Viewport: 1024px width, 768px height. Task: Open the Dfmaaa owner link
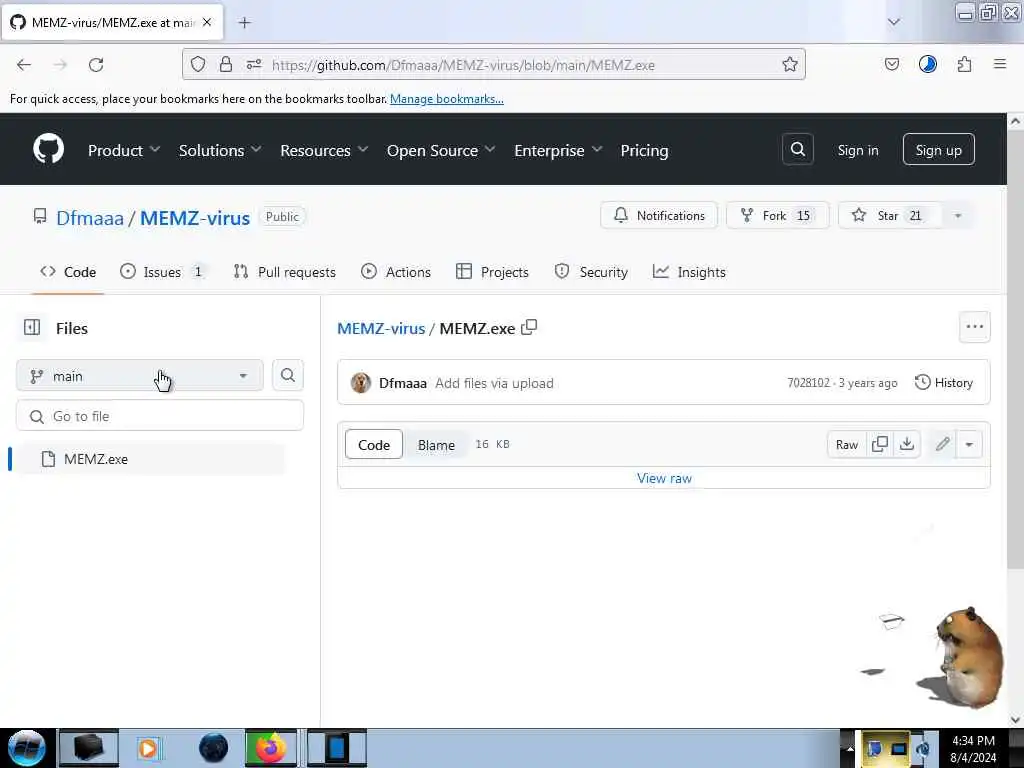point(89,217)
